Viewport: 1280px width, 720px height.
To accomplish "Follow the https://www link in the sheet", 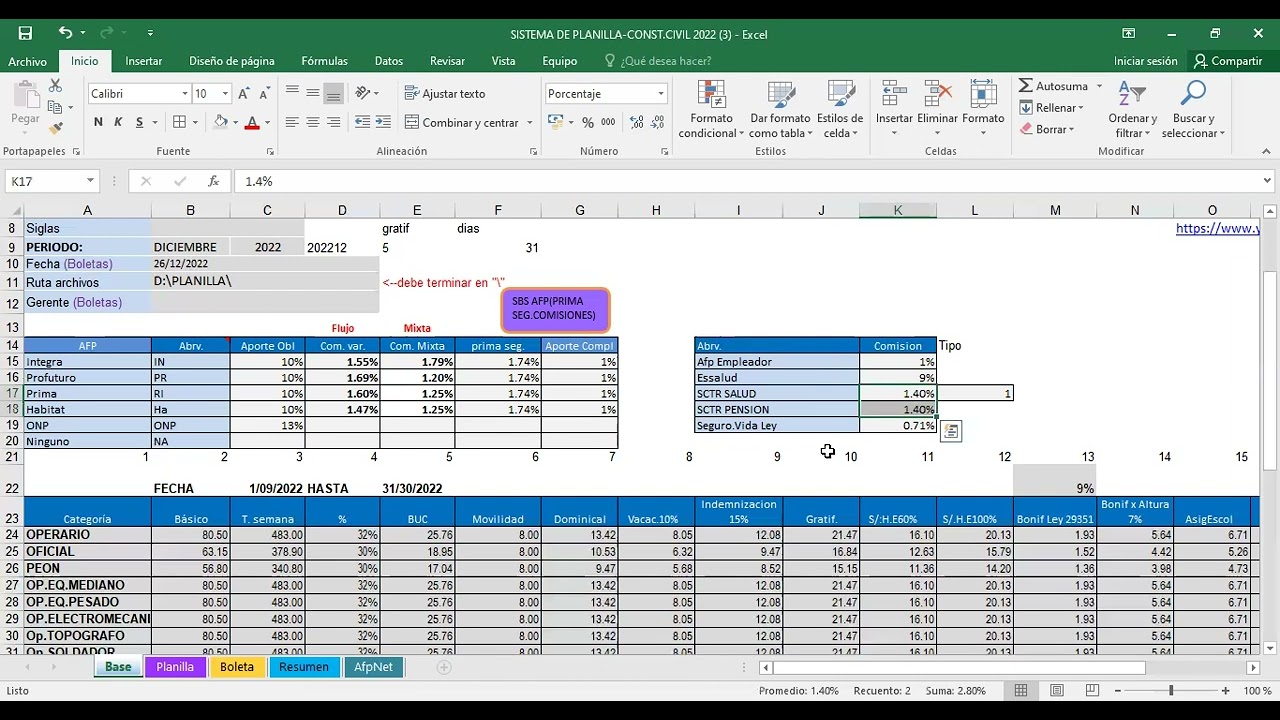I will pyautogui.click(x=1217, y=228).
